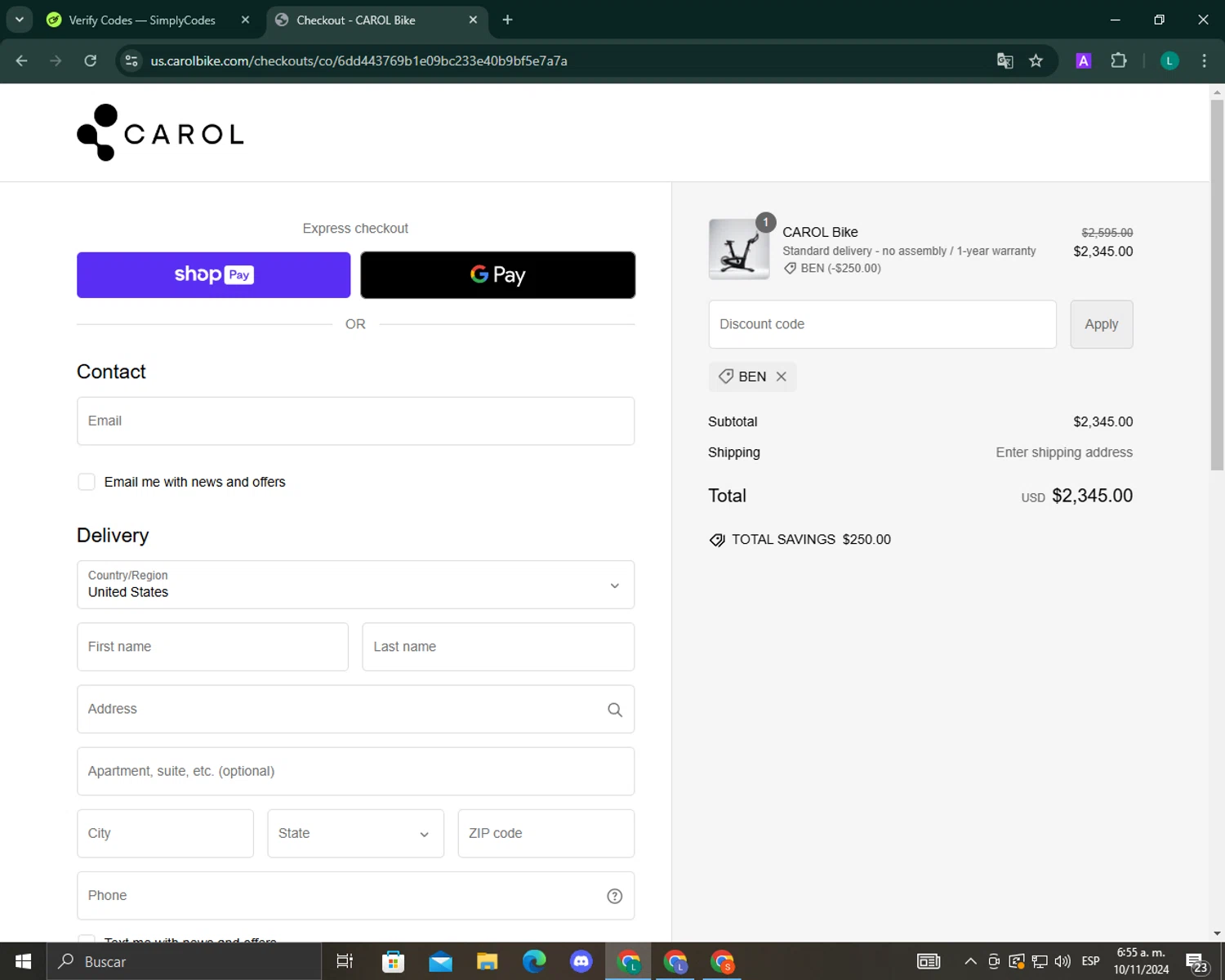
Task: Open browser extensions puzzle icon
Action: pyautogui.click(x=1119, y=60)
